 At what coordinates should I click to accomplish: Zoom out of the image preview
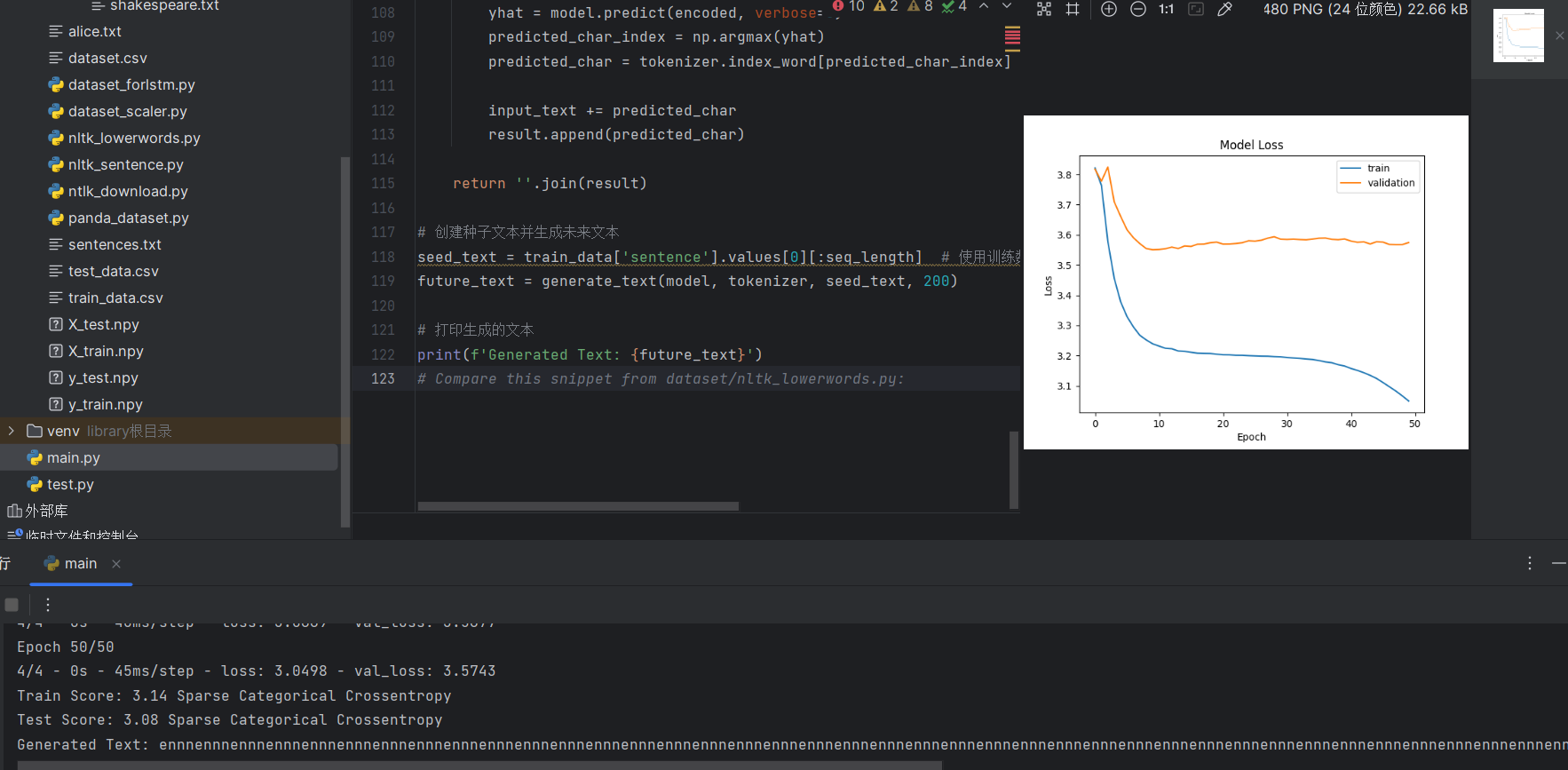point(1137,9)
